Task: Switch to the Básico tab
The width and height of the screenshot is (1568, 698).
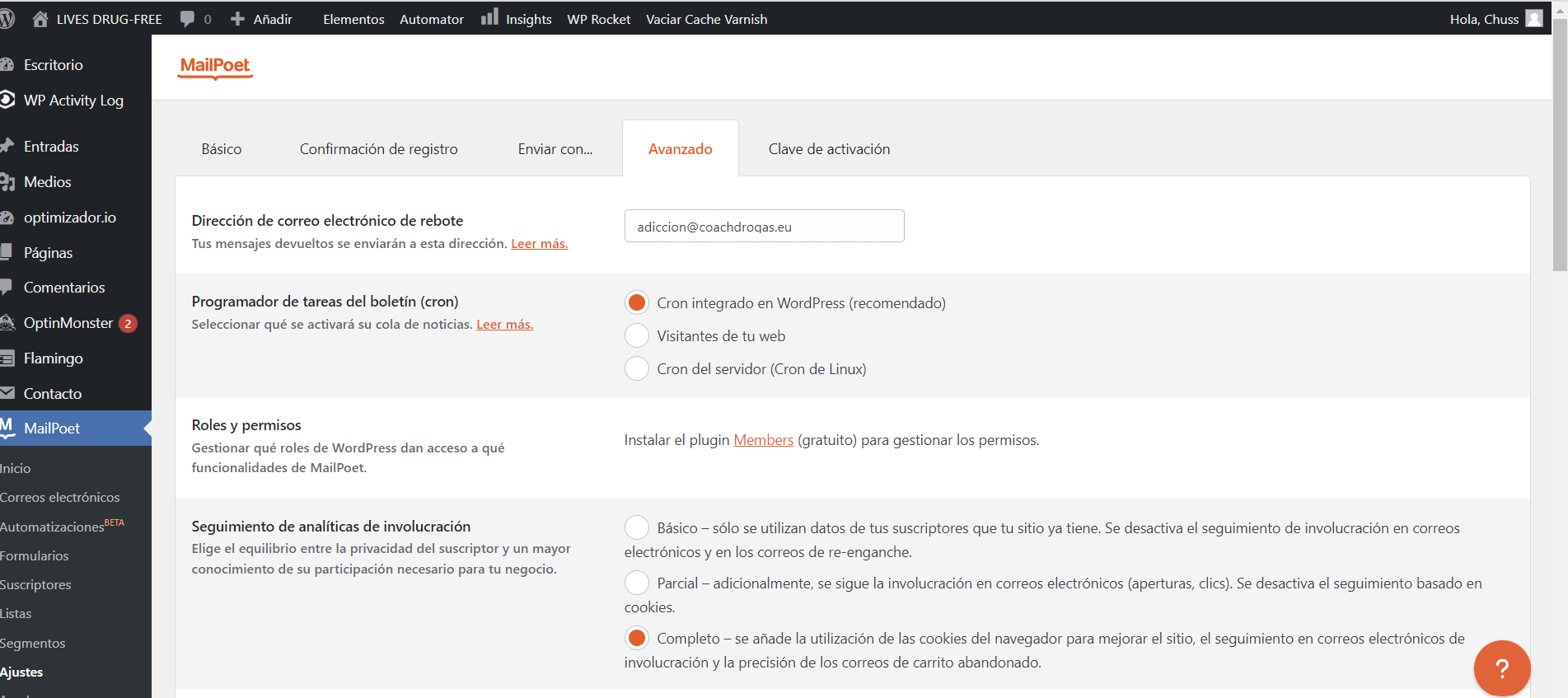Action: click(x=222, y=149)
